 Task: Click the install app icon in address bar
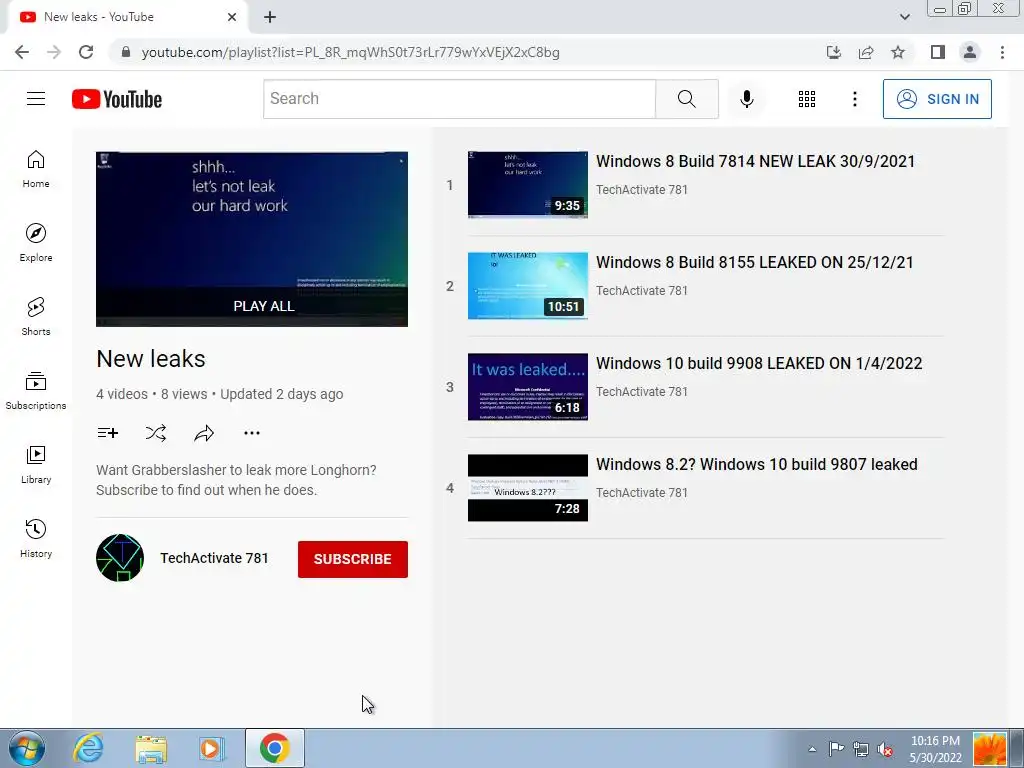(x=834, y=52)
